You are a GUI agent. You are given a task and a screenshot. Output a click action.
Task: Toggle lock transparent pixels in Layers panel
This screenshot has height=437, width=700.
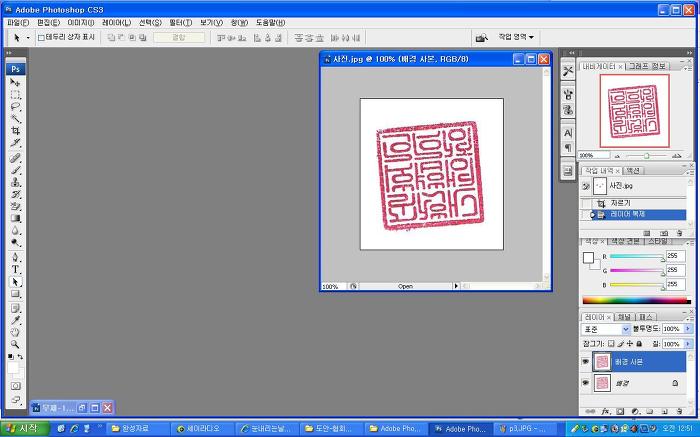tap(611, 344)
